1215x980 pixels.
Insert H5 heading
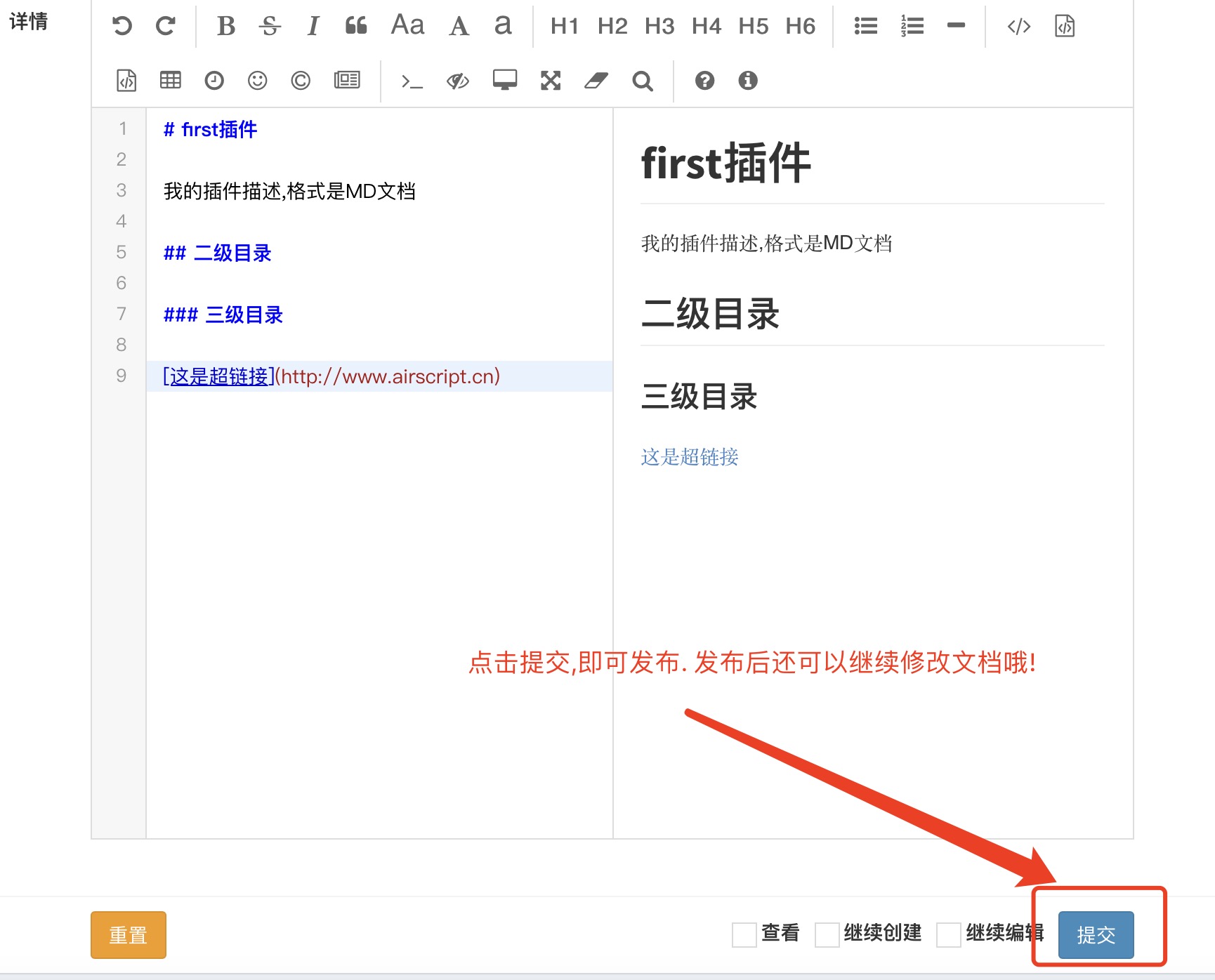(x=754, y=26)
